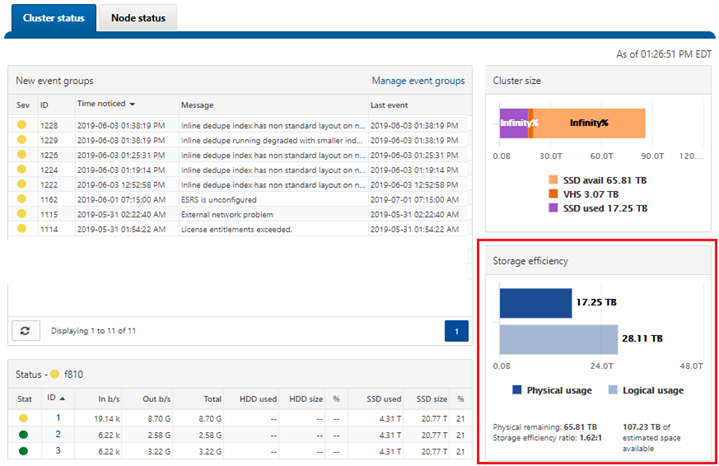Switch to the Node status tab
Image resolution: width=719 pixels, height=466 pixels.
[138, 18]
